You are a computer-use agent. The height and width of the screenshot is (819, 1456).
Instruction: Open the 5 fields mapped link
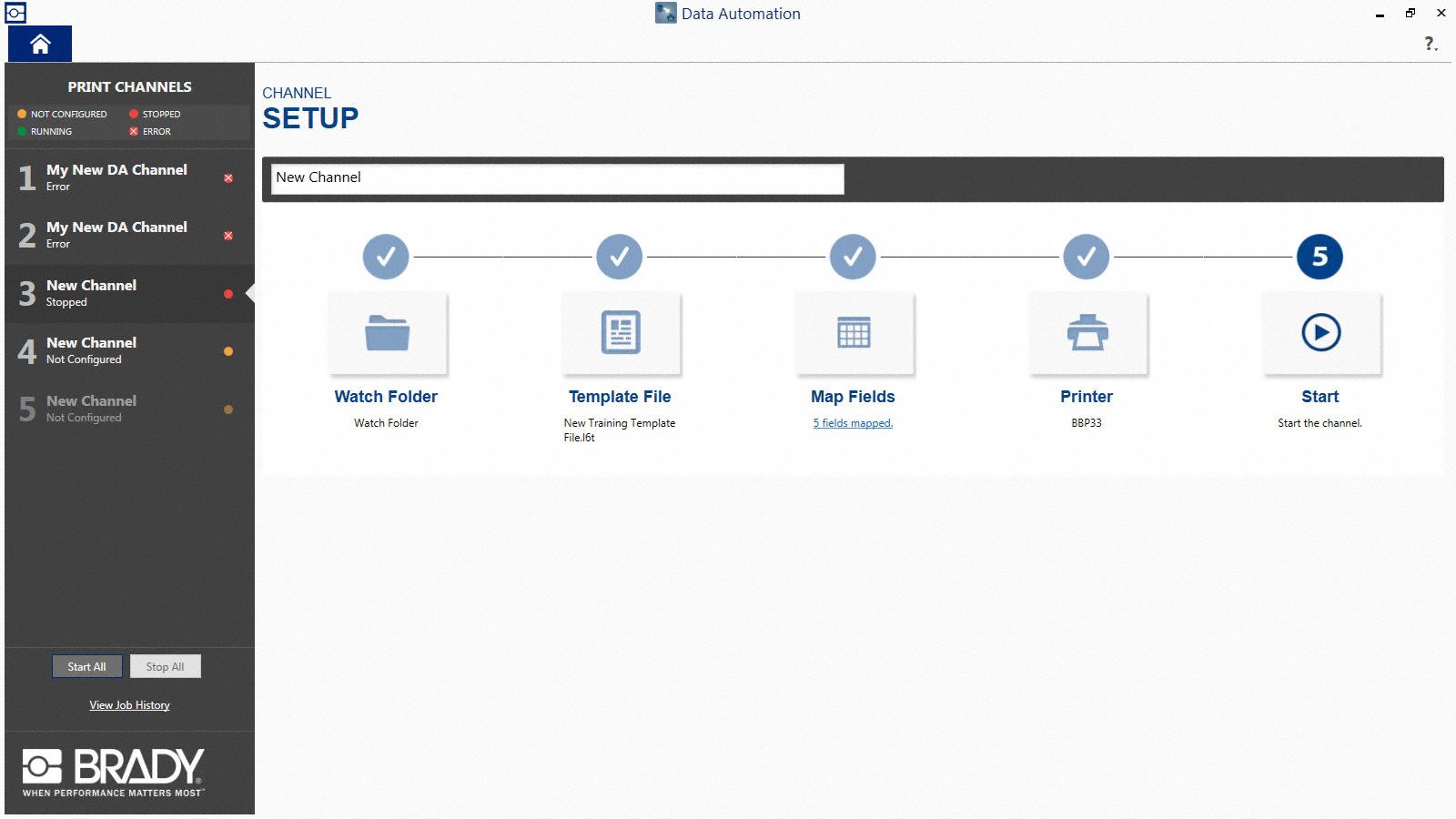(x=852, y=423)
